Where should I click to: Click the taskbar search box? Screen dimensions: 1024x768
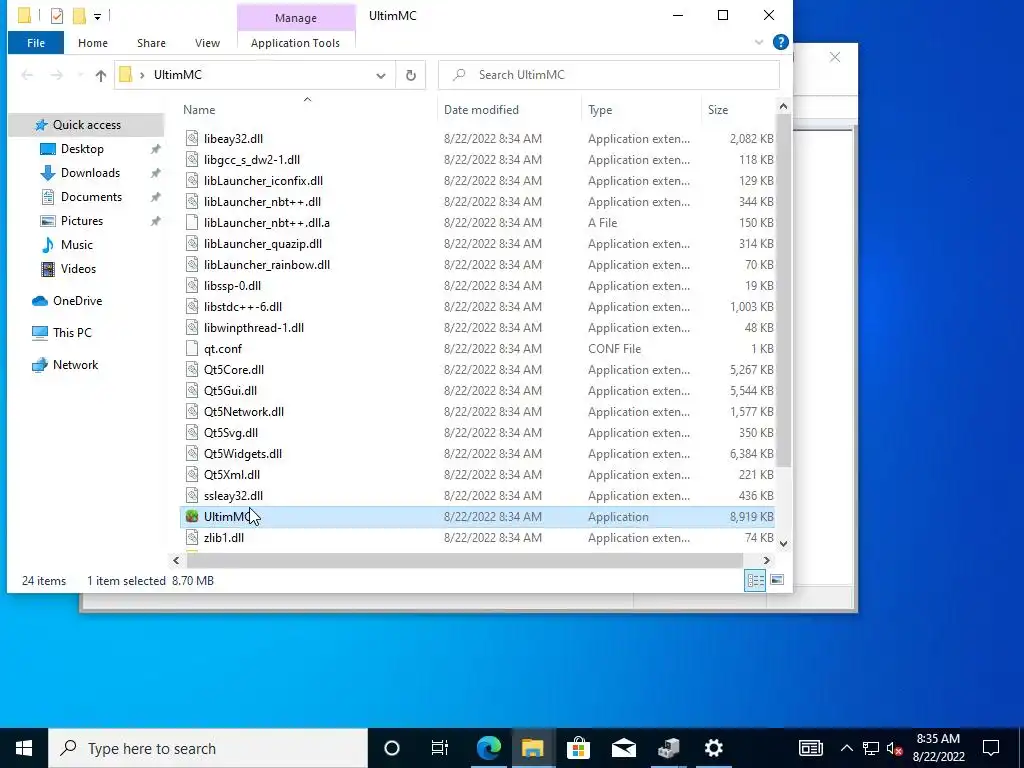pos(208,748)
